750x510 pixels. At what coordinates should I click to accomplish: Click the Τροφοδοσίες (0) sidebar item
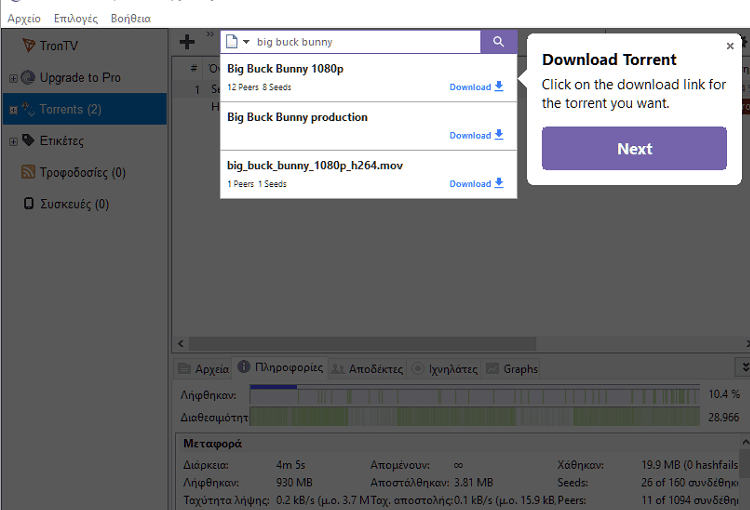82,172
